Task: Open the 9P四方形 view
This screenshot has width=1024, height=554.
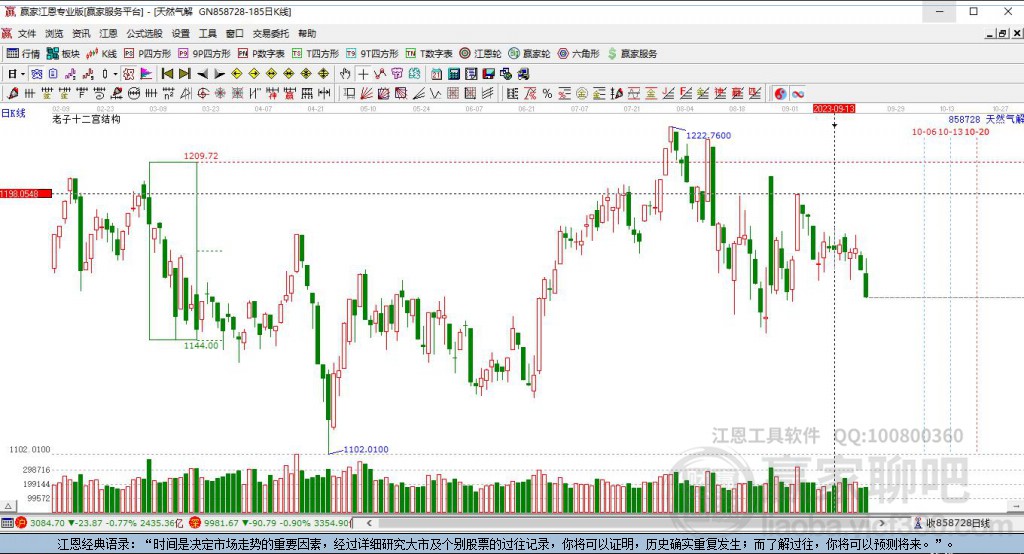Action: click(x=204, y=54)
